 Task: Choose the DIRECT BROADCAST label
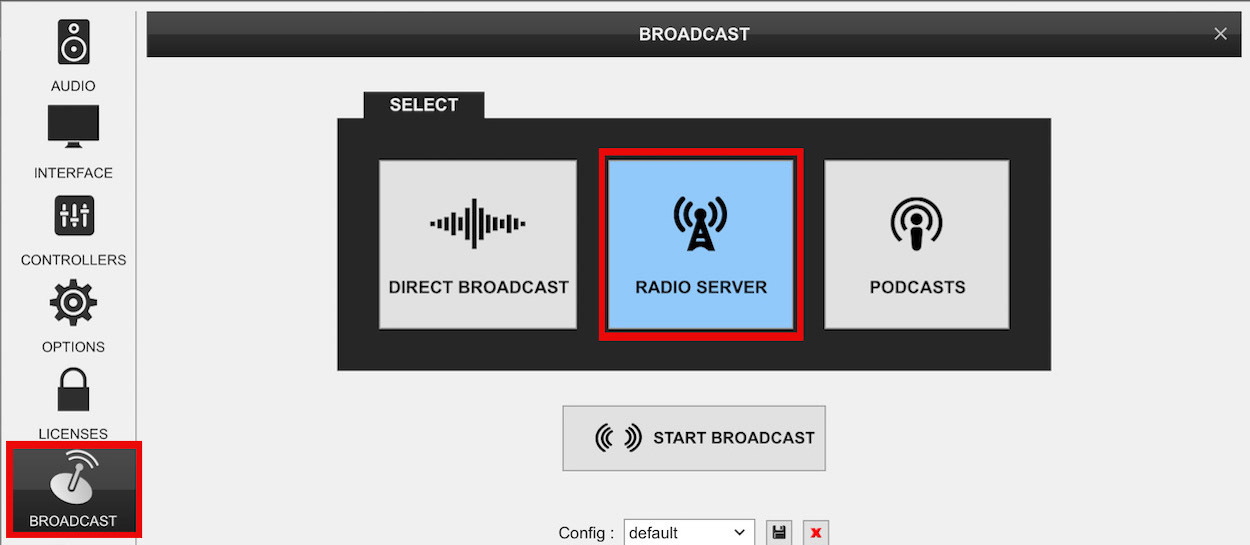pyautogui.click(x=478, y=287)
